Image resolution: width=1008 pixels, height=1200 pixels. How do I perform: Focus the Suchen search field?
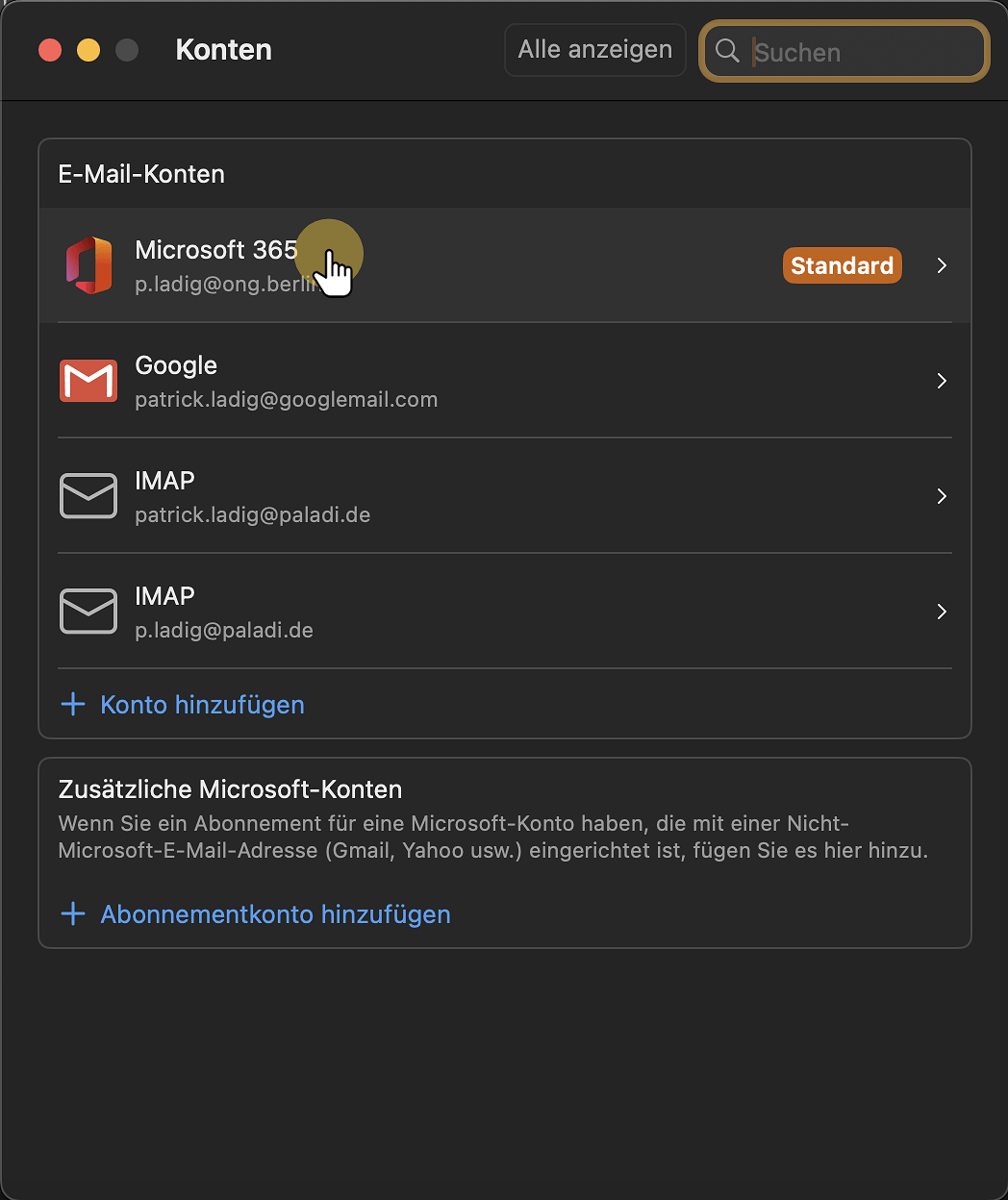[861, 52]
